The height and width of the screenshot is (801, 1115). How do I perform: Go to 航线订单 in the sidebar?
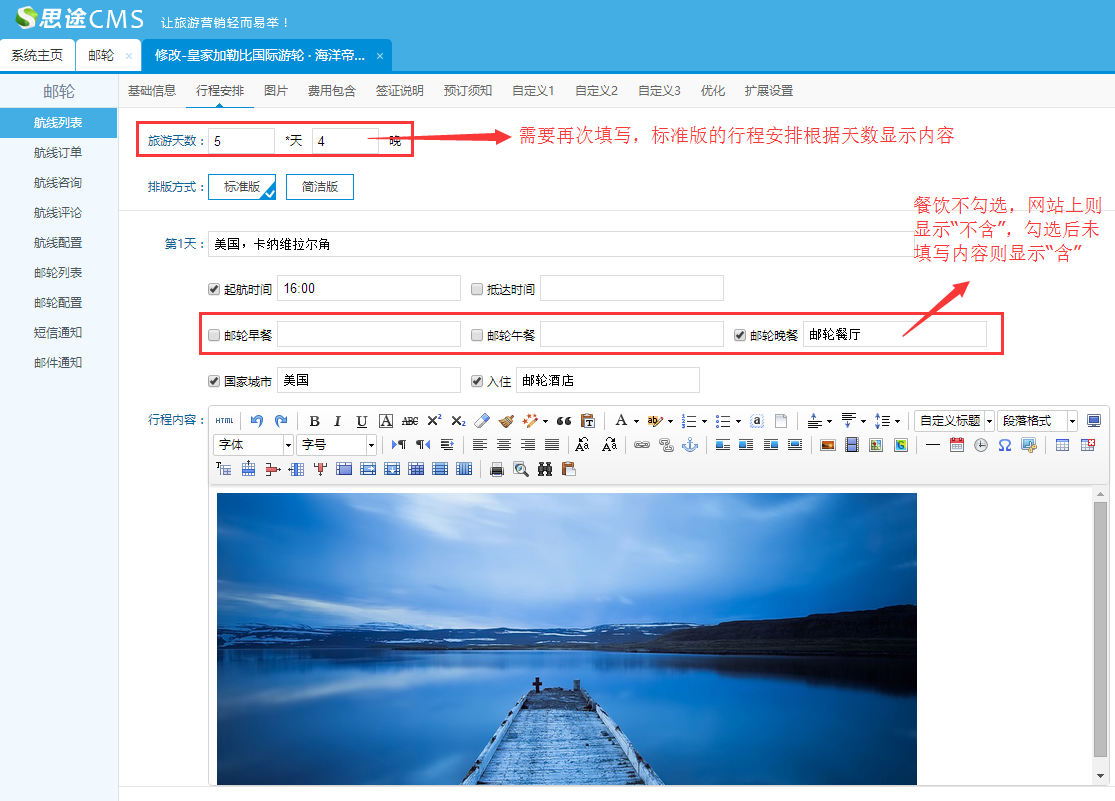pyautogui.click(x=58, y=153)
